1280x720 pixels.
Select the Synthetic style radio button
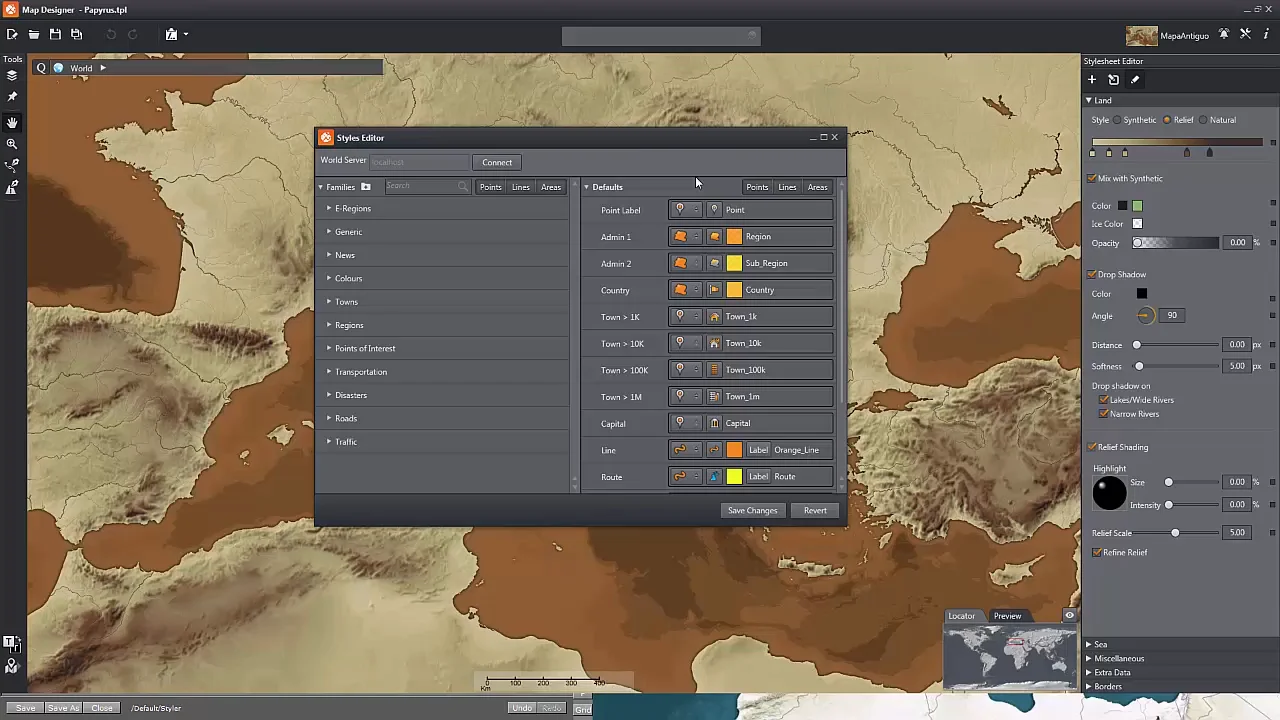point(1119,120)
